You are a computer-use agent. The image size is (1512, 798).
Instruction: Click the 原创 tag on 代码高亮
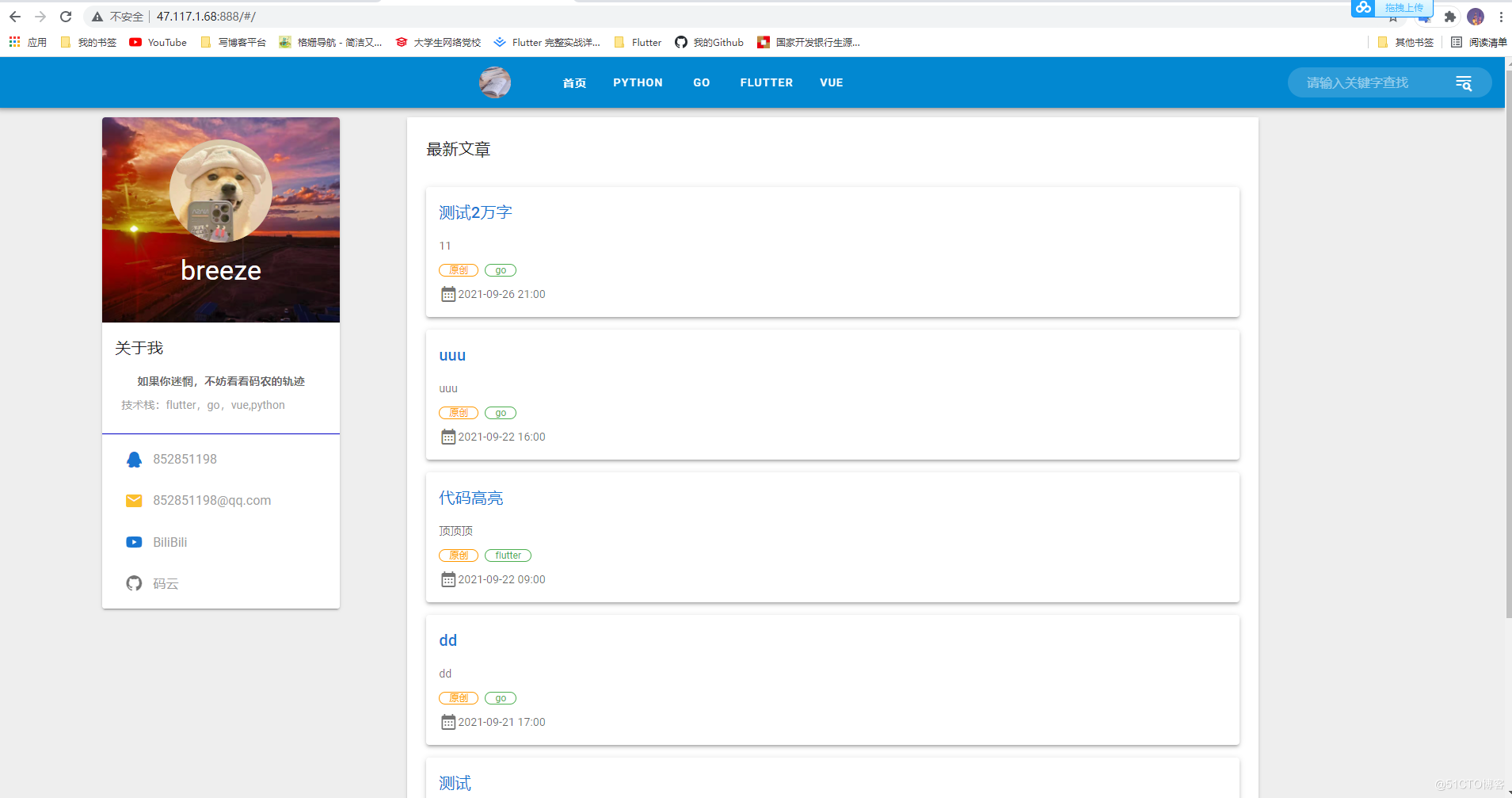pyautogui.click(x=459, y=556)
